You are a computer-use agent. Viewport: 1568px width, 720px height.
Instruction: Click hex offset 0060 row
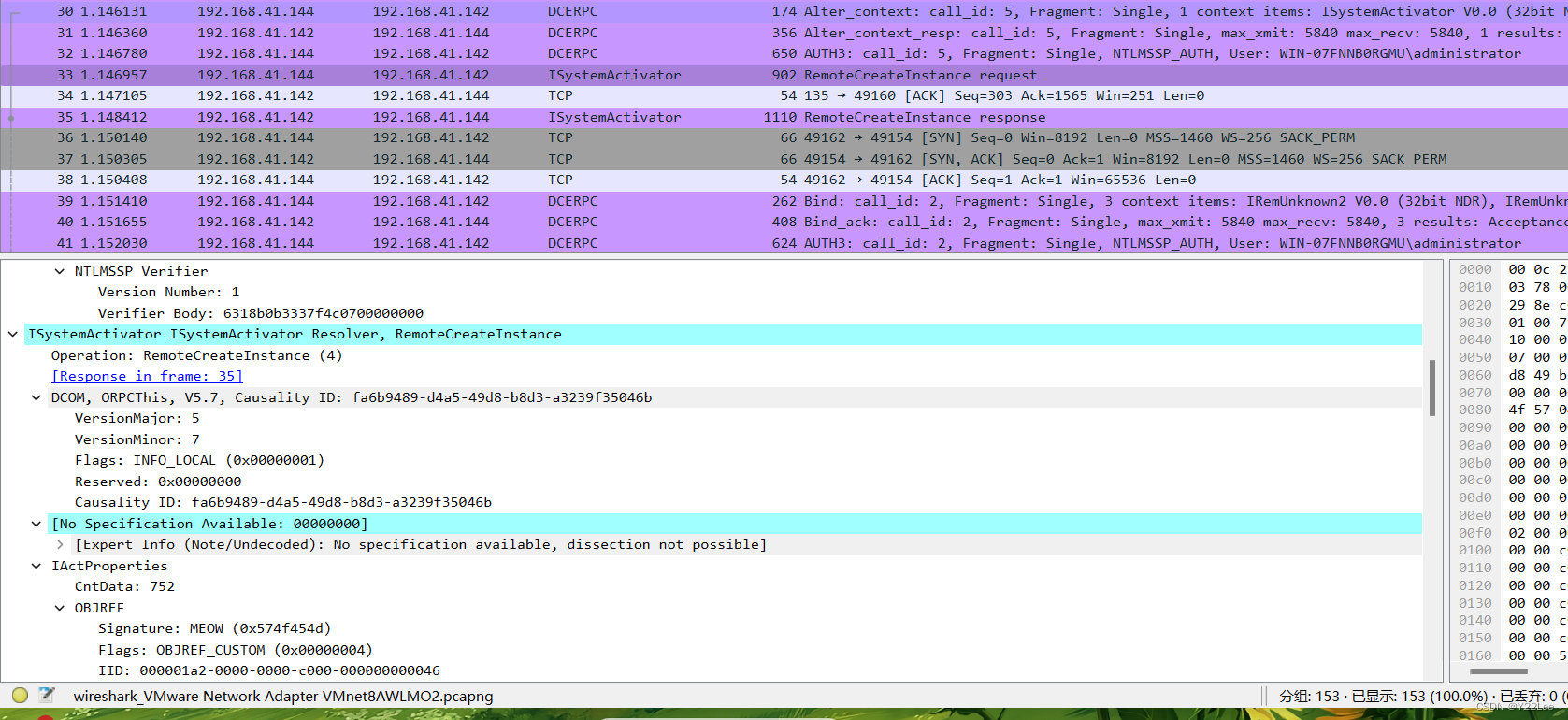click(1512, 375)
